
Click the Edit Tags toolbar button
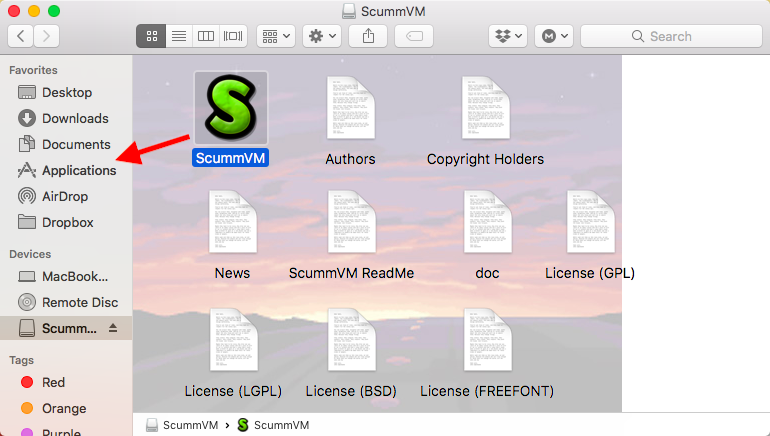pos(414,36)
